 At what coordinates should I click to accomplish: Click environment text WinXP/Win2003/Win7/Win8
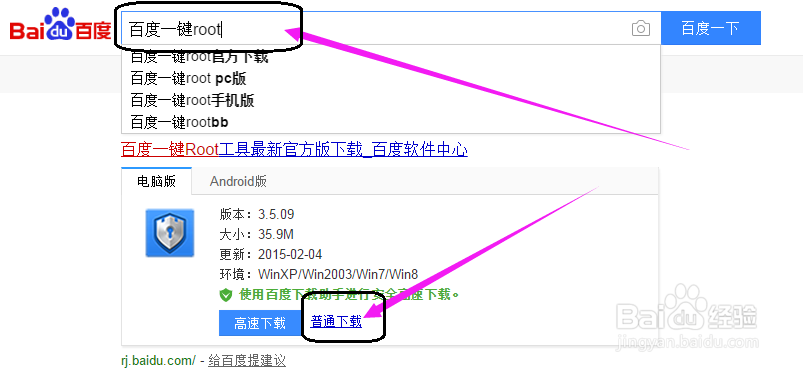338,275
